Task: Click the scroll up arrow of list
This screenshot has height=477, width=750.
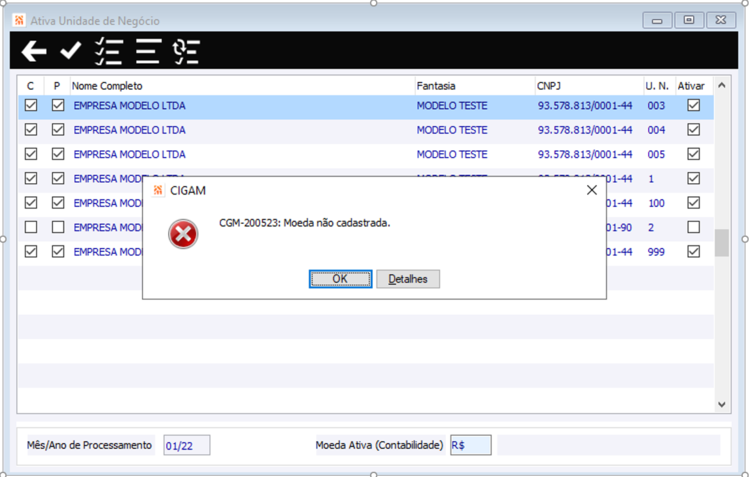Action: [x=722, y=85]
